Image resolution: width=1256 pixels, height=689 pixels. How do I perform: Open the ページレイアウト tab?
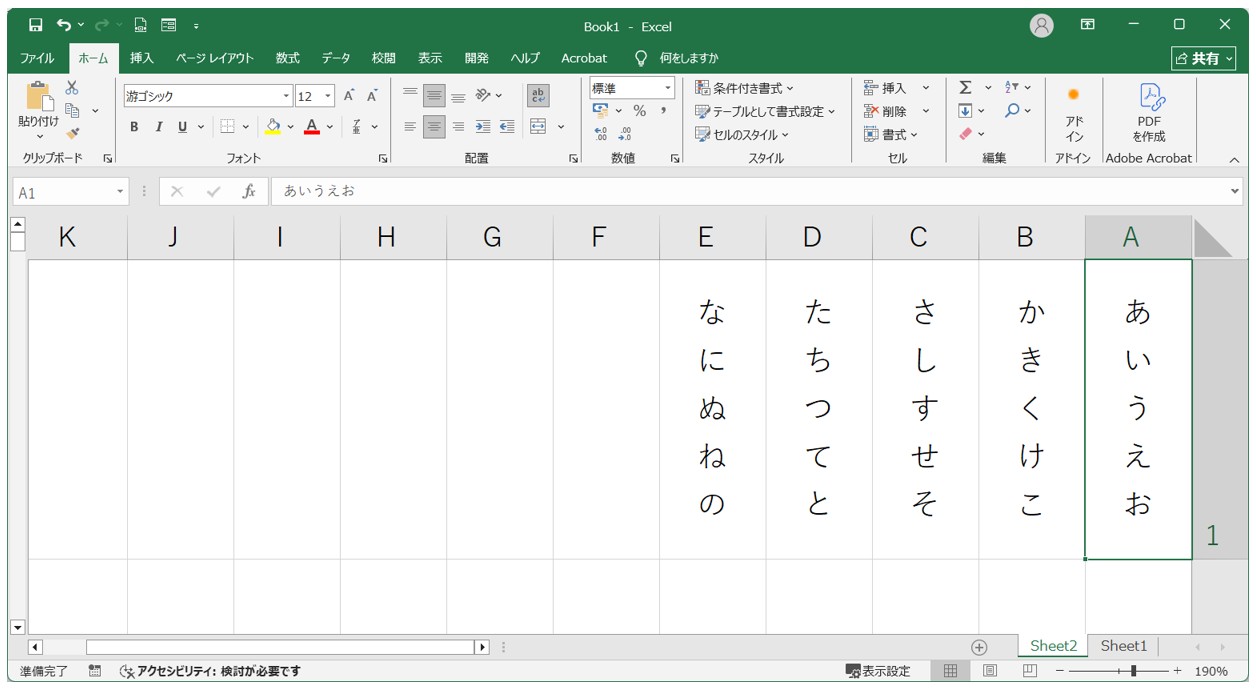(215, 58)
